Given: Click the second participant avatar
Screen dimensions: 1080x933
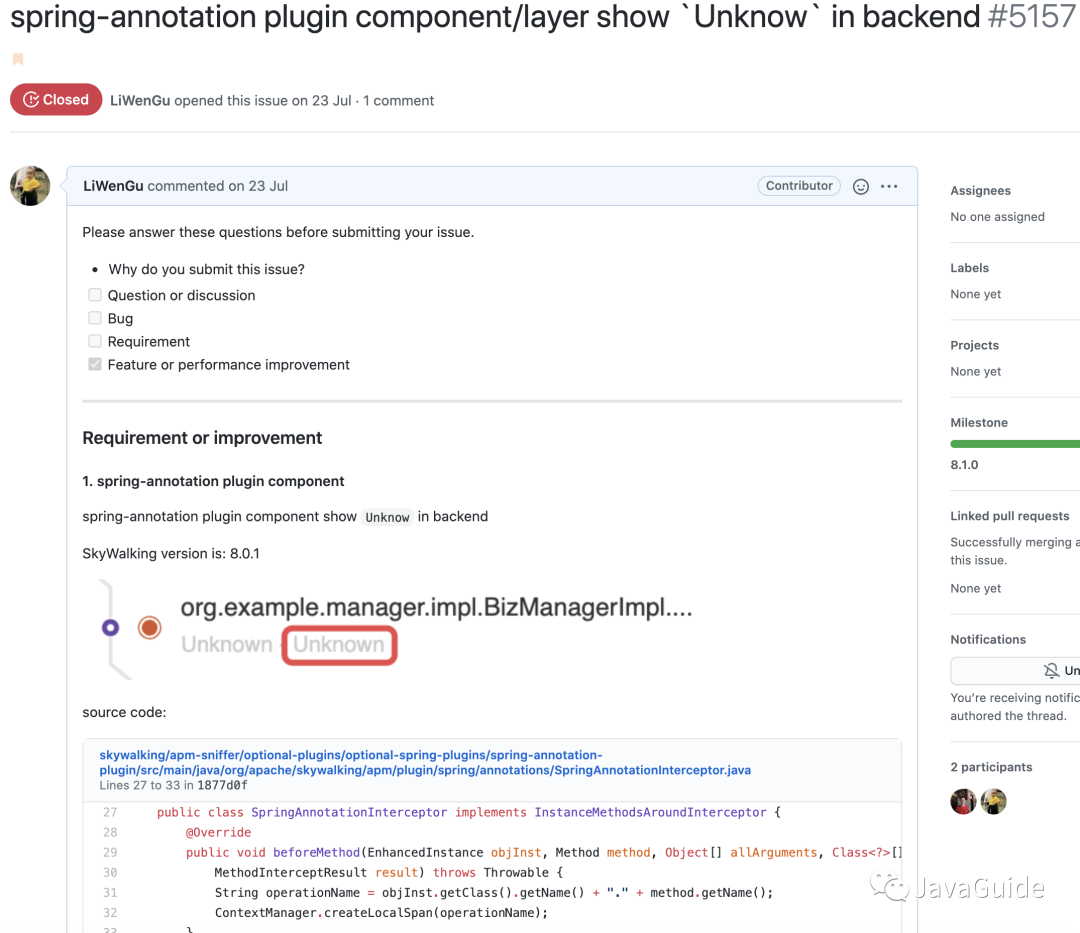Looking at the screenshot, I should pyautogui.click(x=993, y=801).
